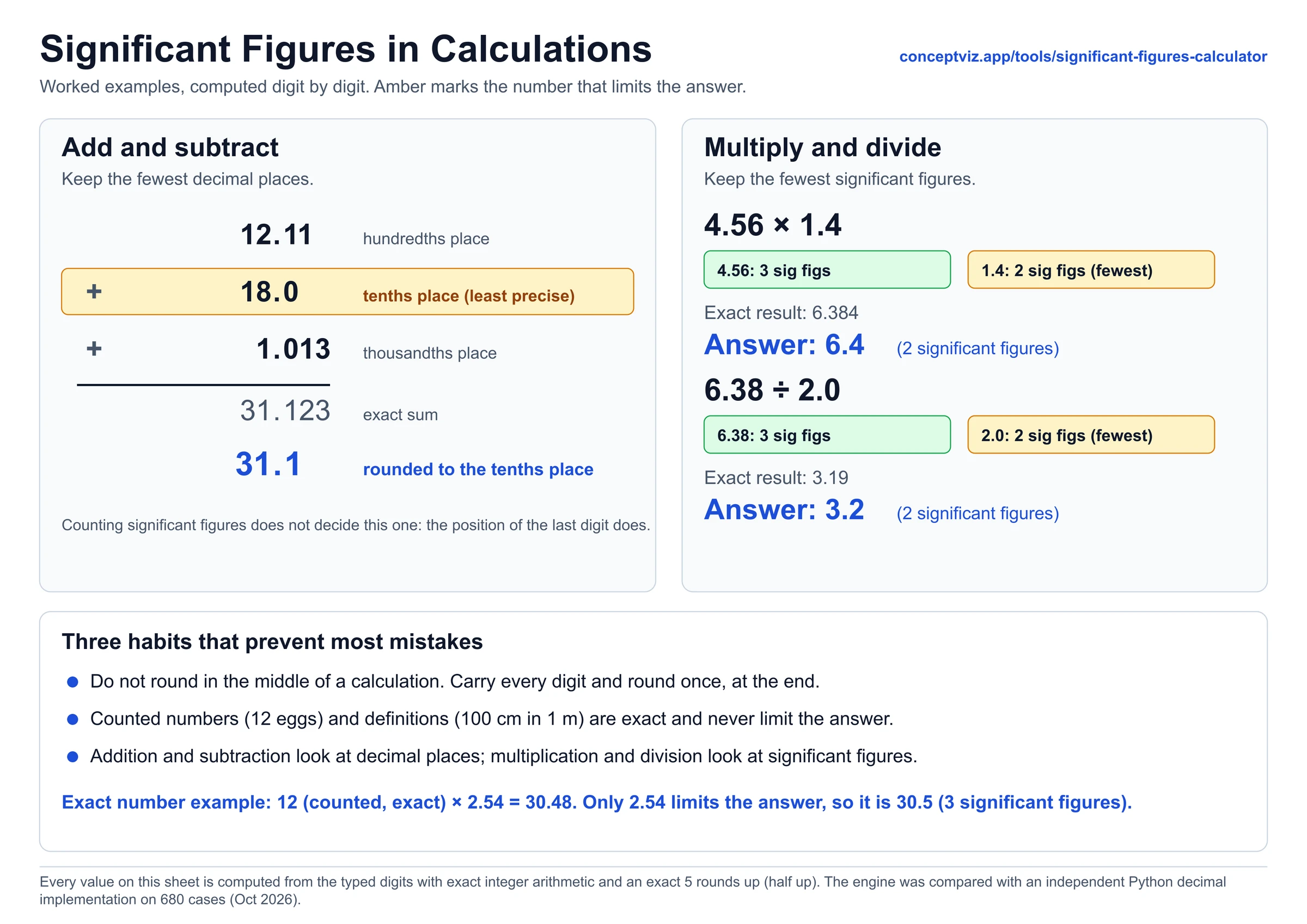Image resolution: width=1307 pixels, height=924 pixels.
Task: Click the 'Worked examples, computed digit by digit' subtitle
Action: (393, 87)
